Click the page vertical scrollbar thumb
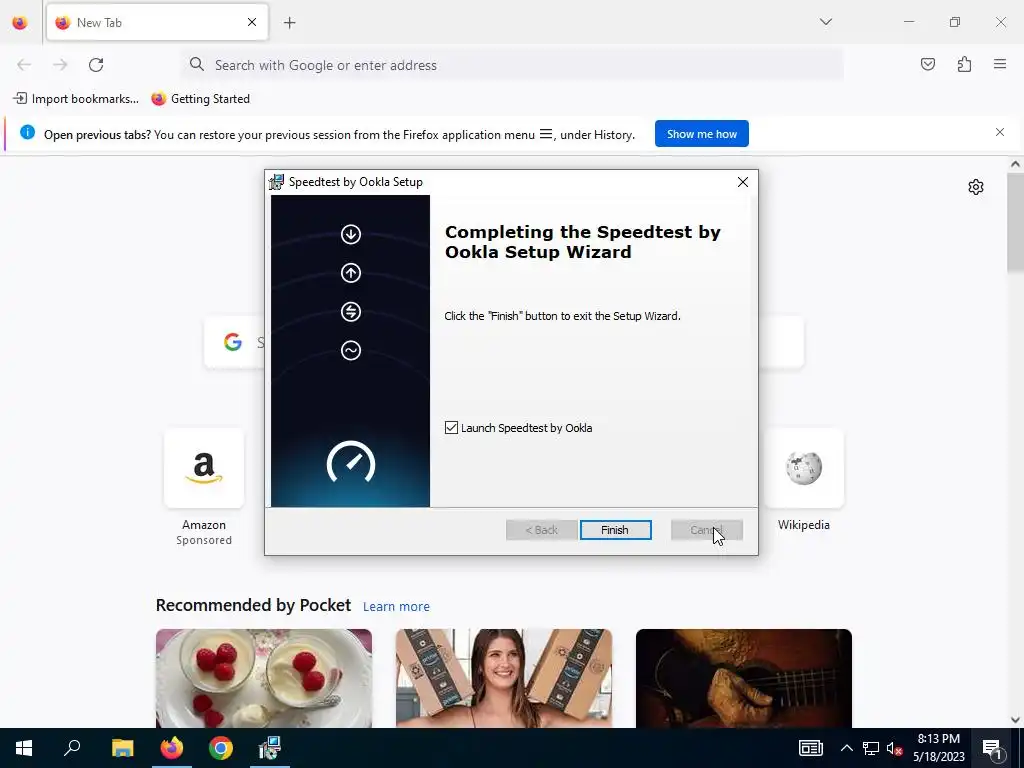 point(1015,223)
